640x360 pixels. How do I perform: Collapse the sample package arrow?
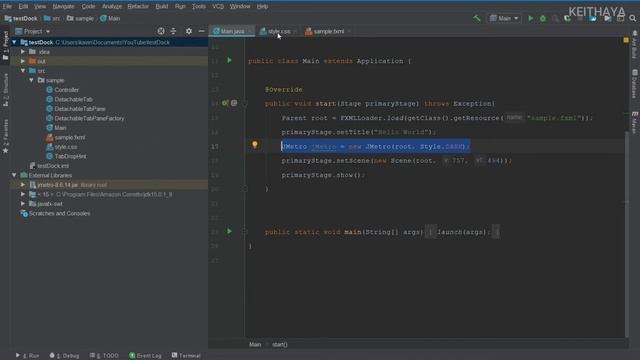pos(31,80)
